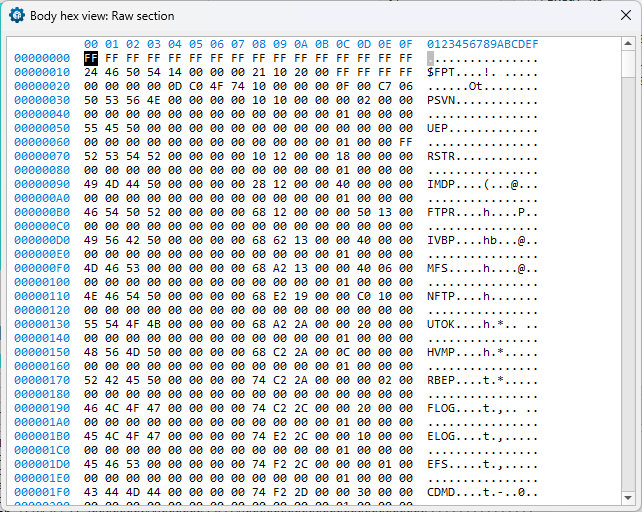Click offset address 00000180

coord(42,394)
